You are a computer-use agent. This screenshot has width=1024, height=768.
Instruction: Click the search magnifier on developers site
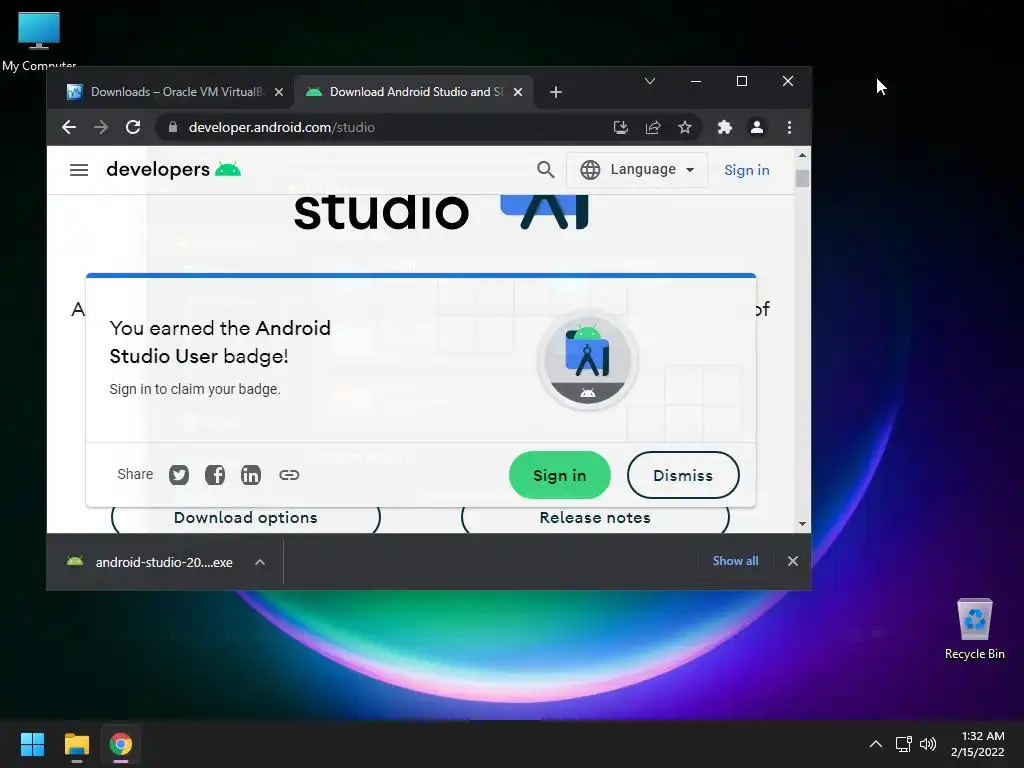coord(545,170)
